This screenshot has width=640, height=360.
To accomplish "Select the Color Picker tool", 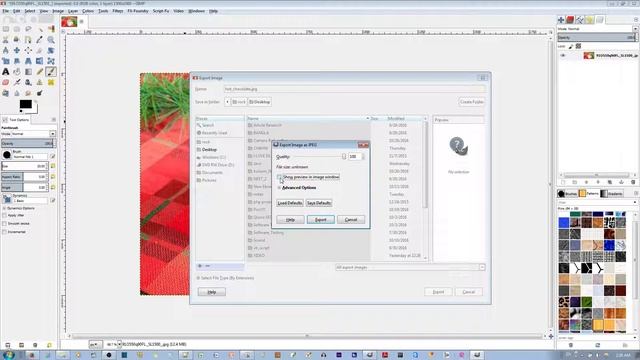I will (40, 40).
